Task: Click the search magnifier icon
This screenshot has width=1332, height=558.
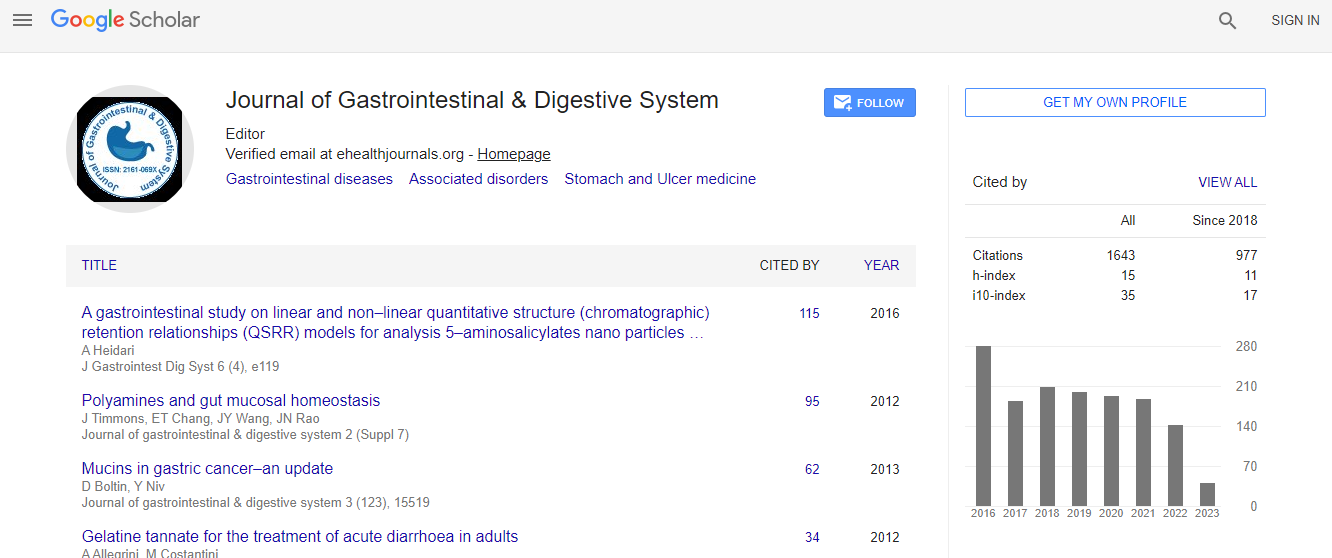Action: tap(1227, 20)
